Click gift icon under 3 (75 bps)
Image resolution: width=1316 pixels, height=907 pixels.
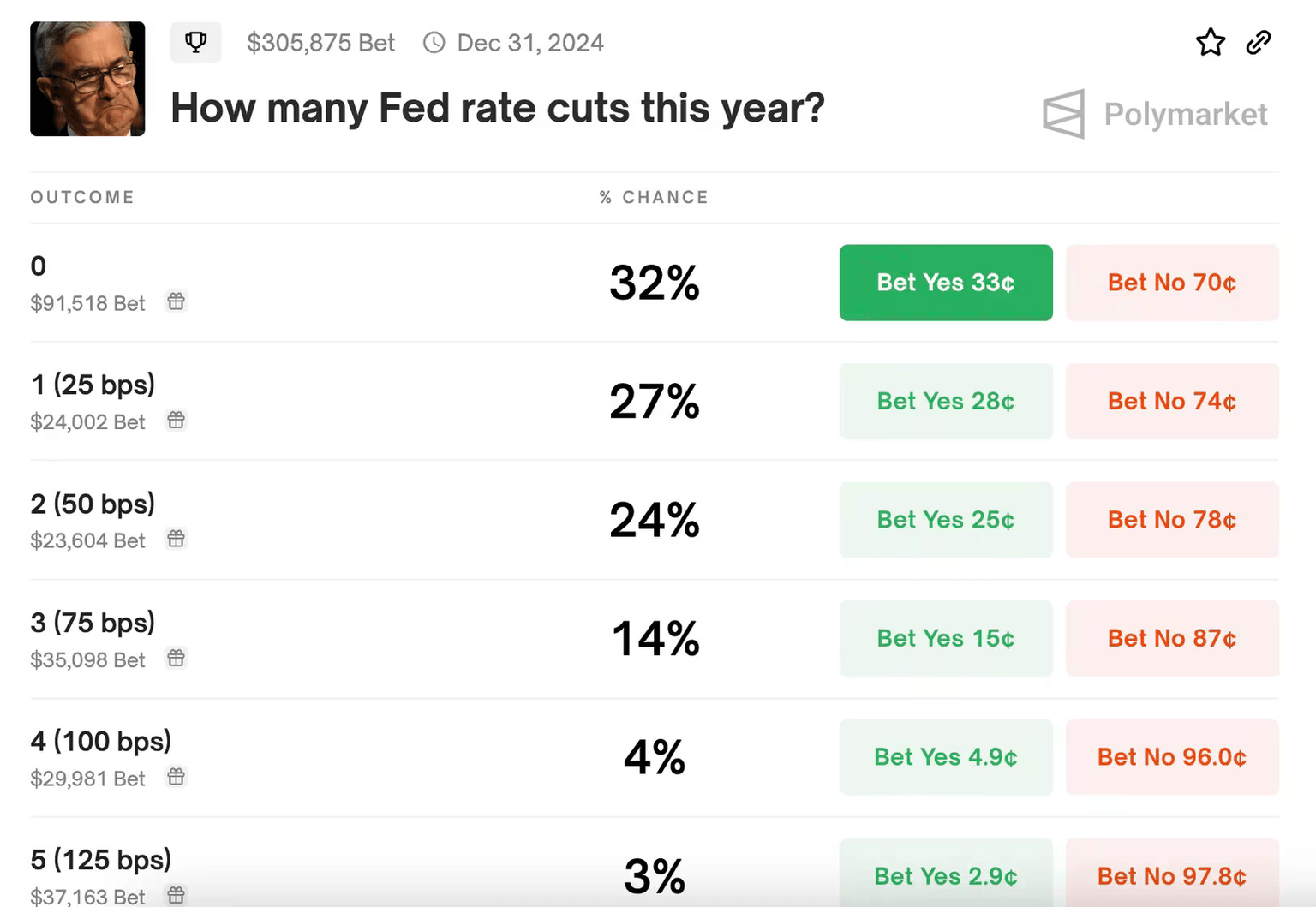point(176,659)
